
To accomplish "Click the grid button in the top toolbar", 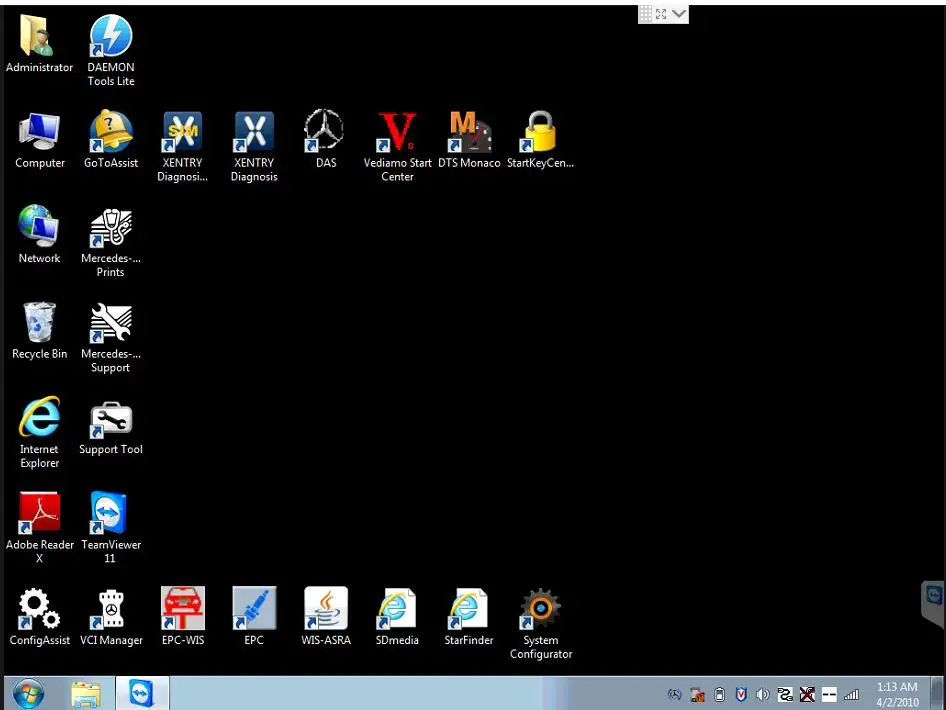I will [646, 13].
